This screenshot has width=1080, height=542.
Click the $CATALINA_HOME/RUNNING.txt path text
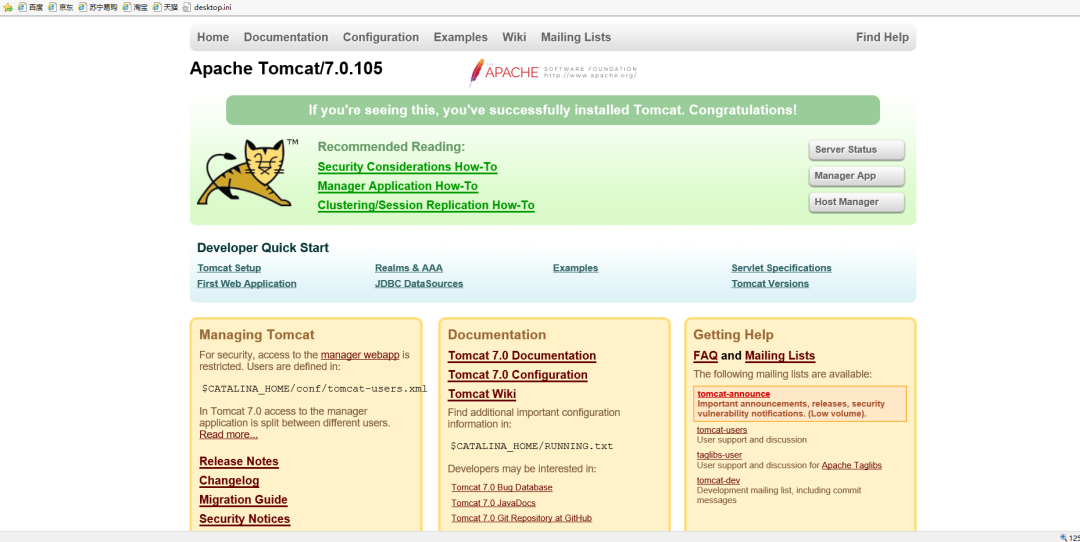click(x=531, y=446)
